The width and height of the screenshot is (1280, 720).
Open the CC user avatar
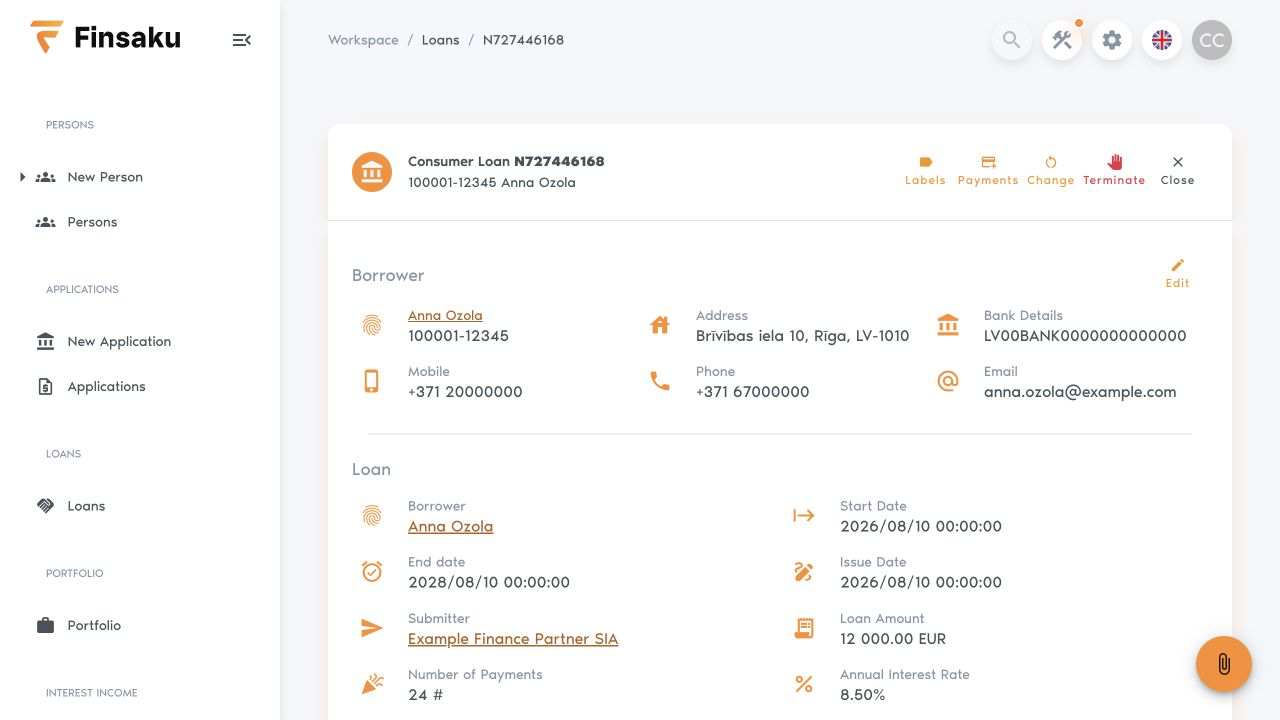[x=1212, y=40]
